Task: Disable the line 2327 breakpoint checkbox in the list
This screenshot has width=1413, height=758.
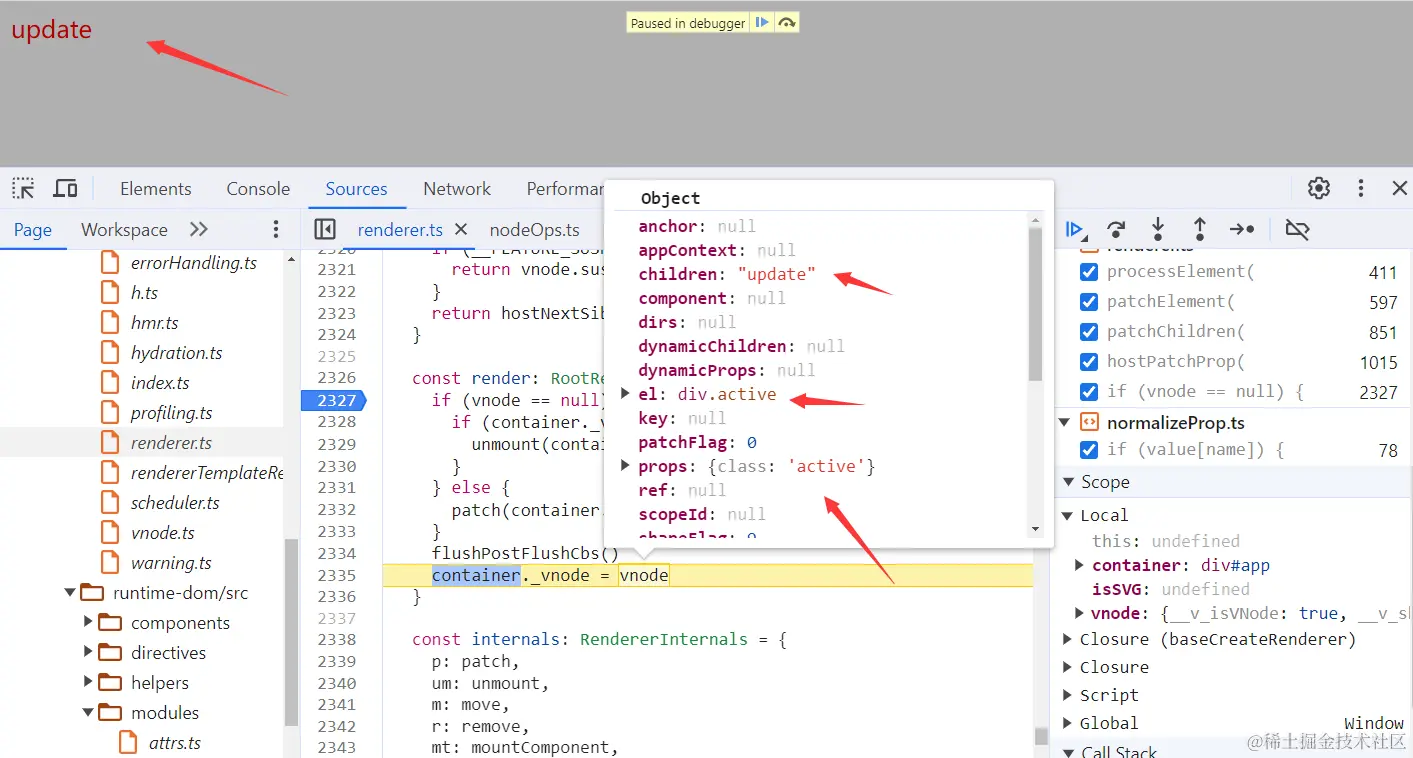Action: (x=1089, y=392)
